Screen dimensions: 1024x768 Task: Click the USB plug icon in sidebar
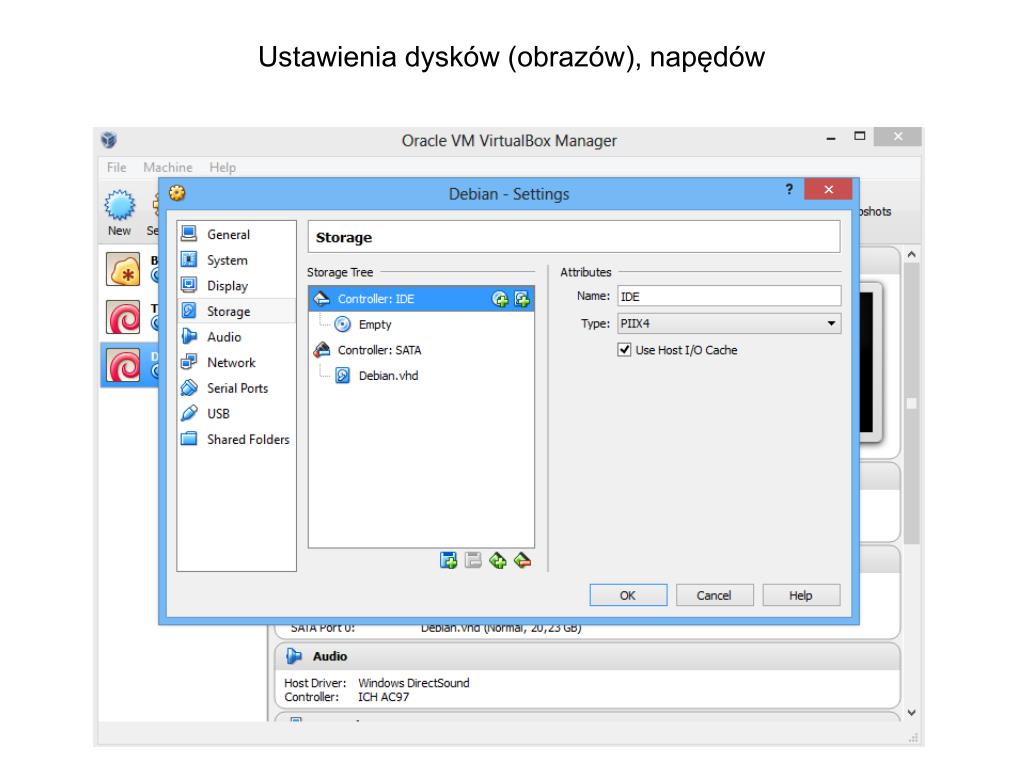click(x=189, y=413)
